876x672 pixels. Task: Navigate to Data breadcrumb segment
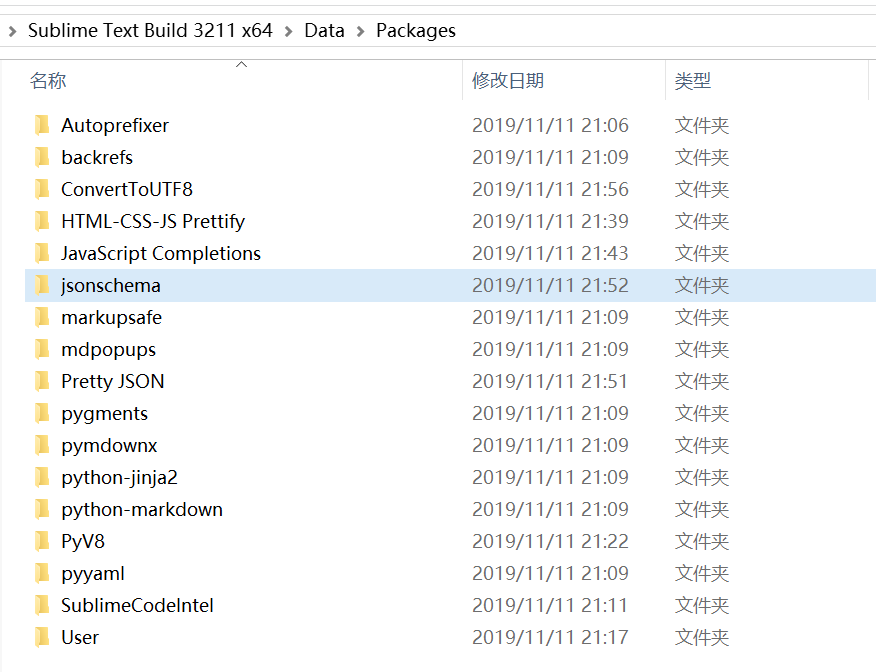324,30
